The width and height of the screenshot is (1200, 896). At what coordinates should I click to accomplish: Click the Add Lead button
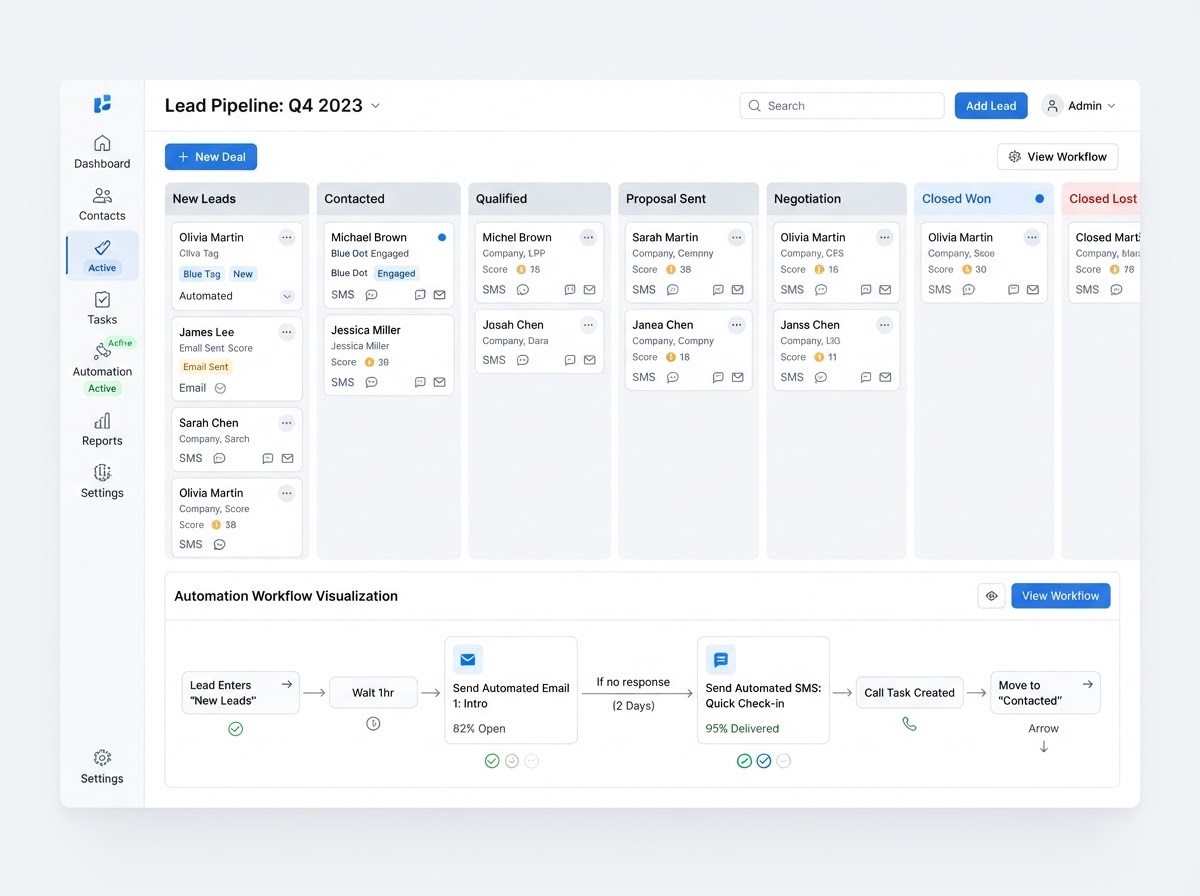(x=991, y=106)
